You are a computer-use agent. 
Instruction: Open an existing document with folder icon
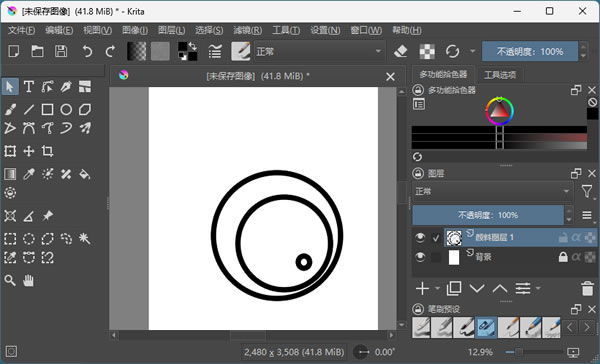(x=37, y=51)
